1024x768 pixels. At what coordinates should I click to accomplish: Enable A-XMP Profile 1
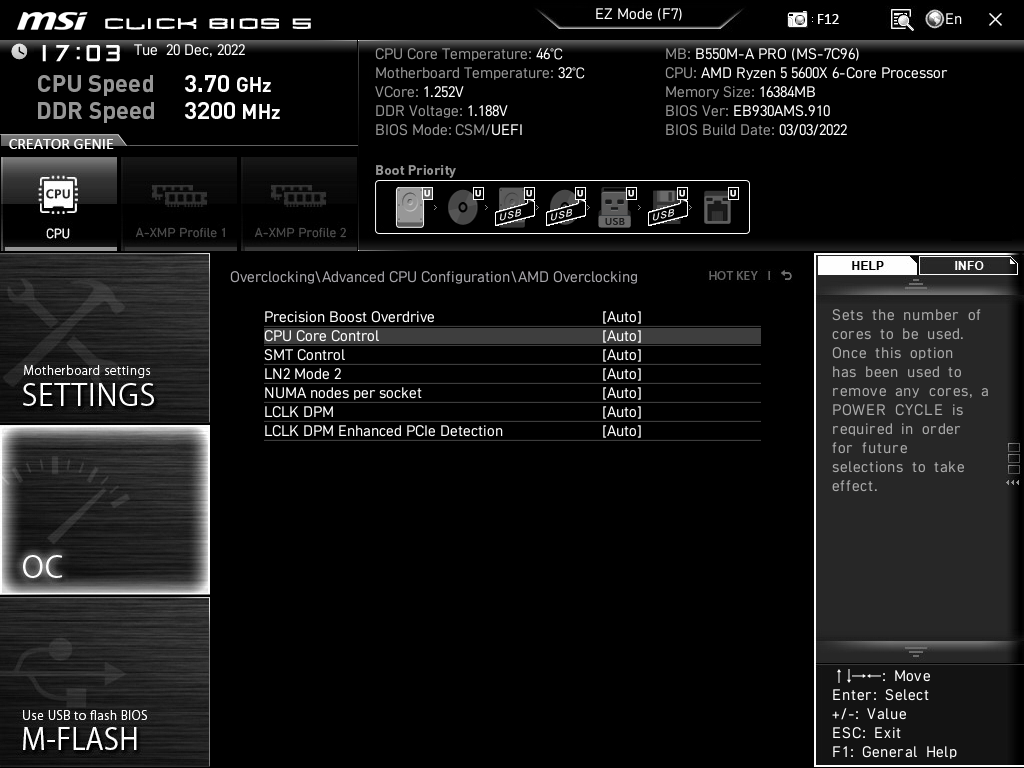(x=180, y=204)
